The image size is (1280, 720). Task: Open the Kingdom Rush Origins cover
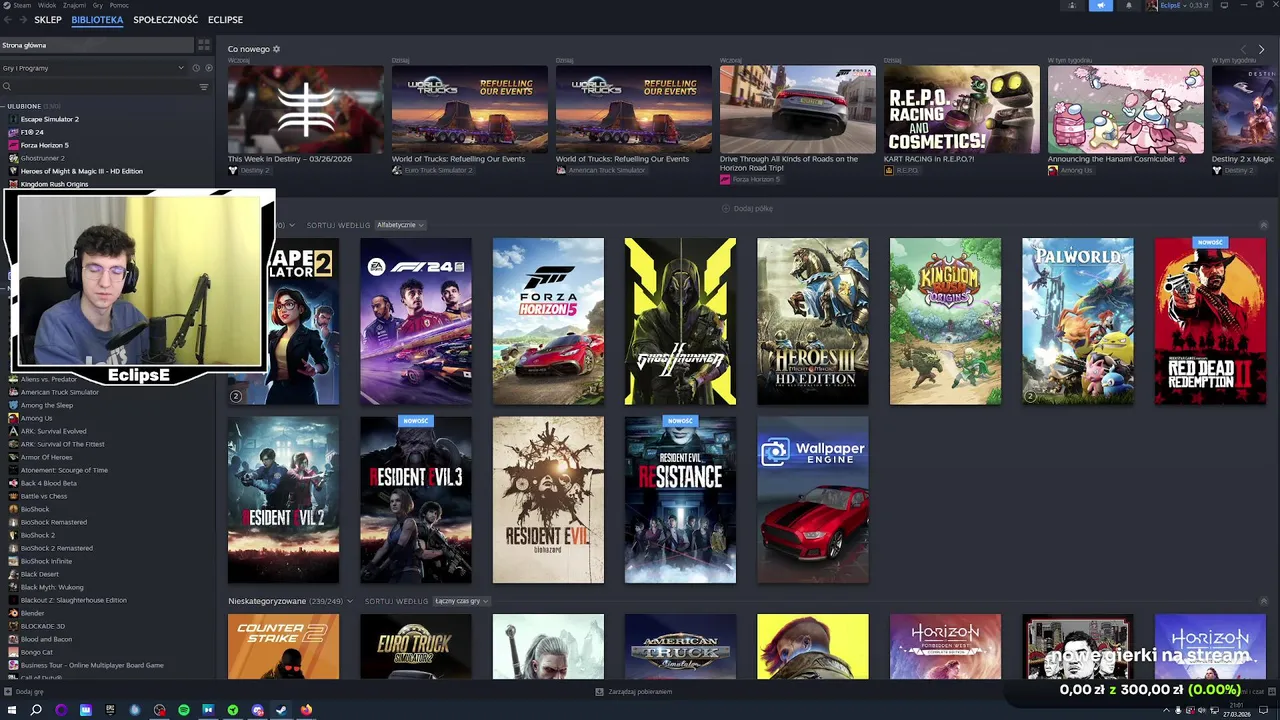click(x=945, y=321)
